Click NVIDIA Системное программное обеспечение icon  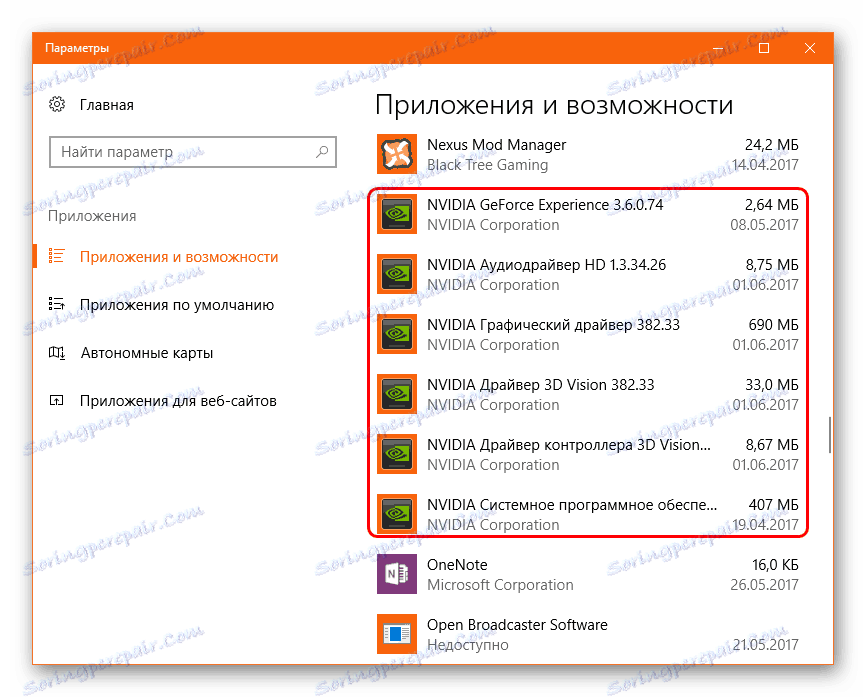tap(397, 514)
